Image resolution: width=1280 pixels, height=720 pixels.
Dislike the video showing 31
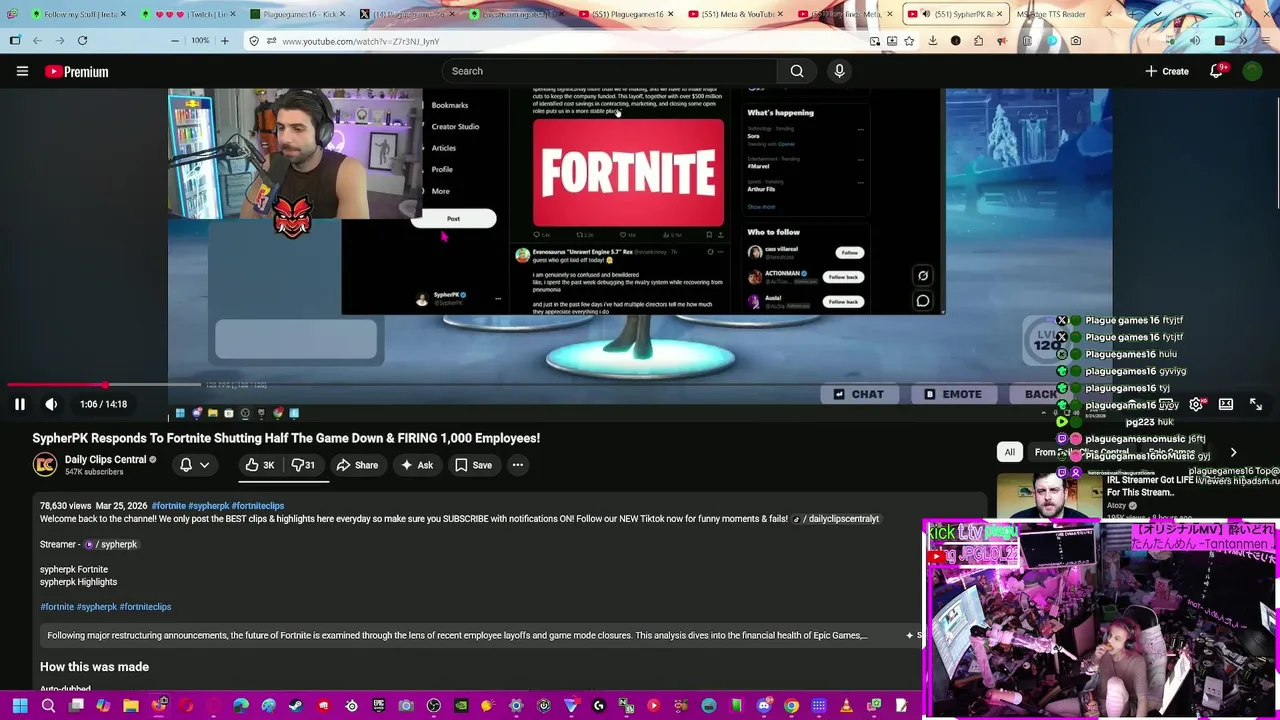pyautogui.click(x=303, y=465)
